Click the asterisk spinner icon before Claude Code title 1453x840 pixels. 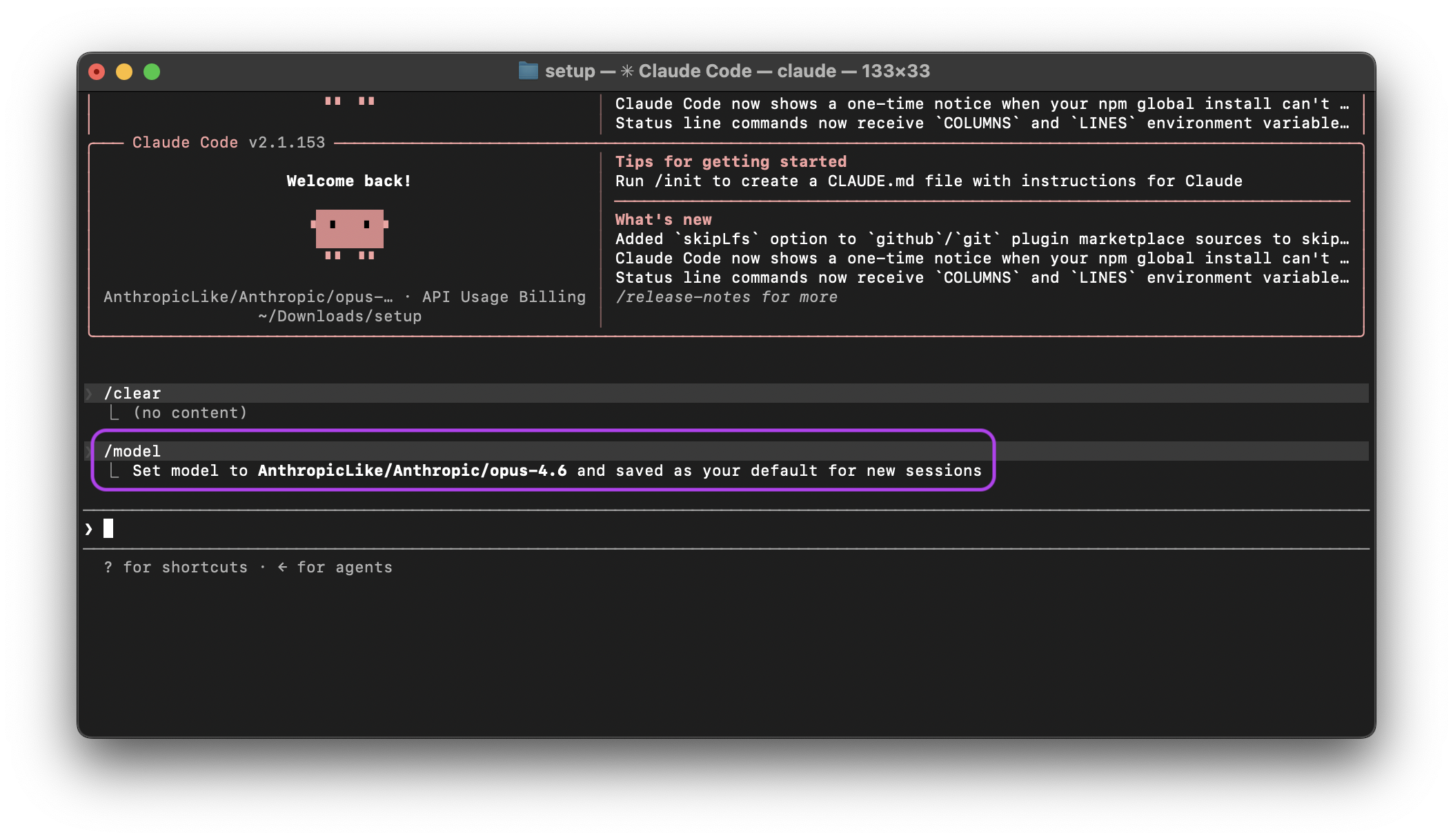627,71
